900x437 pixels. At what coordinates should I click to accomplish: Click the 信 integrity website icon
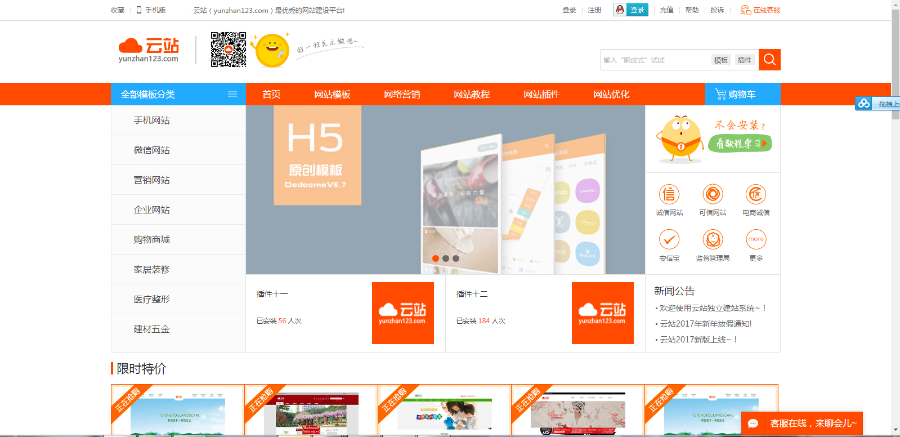pos(669,194)
